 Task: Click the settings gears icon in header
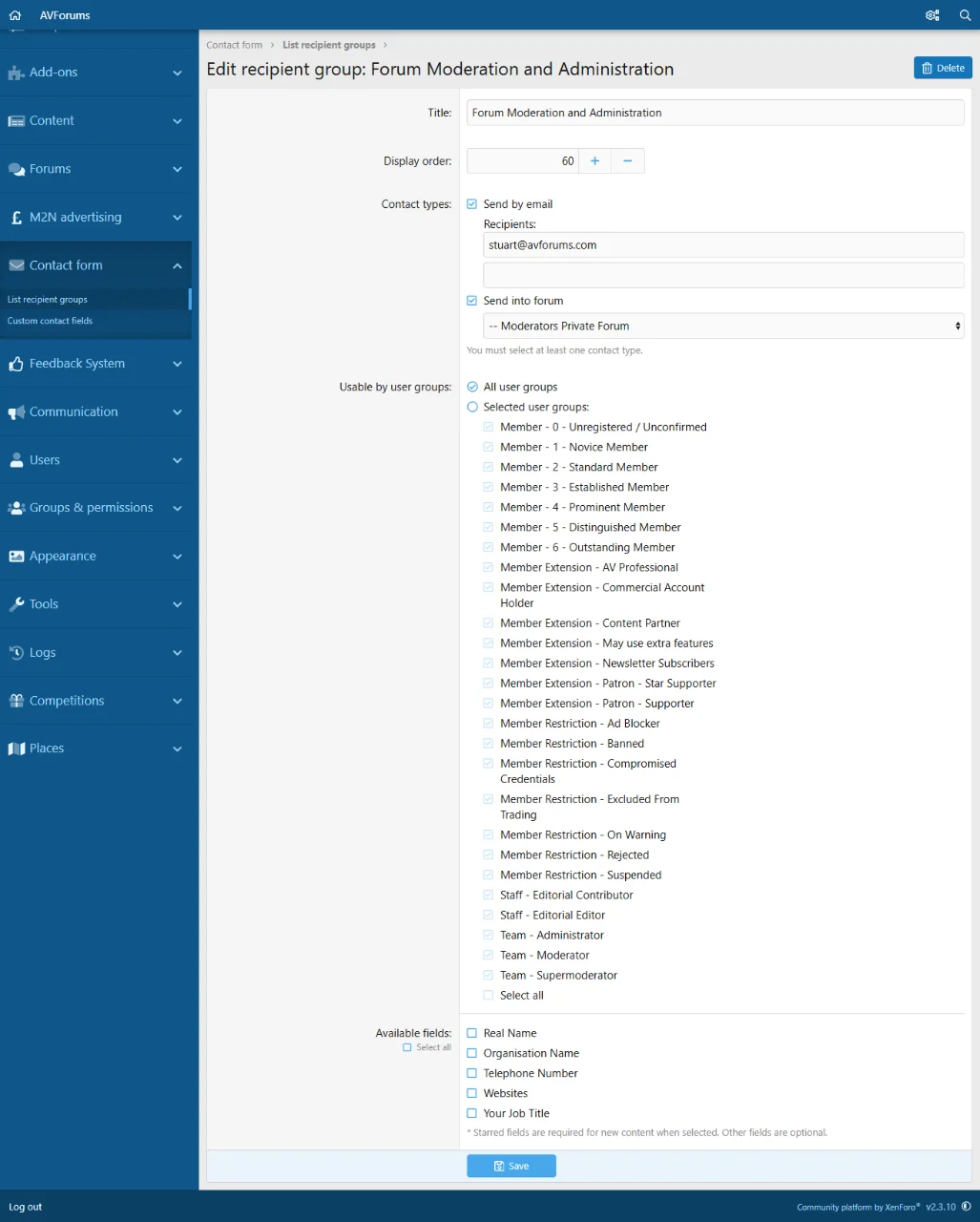[932, 15]
